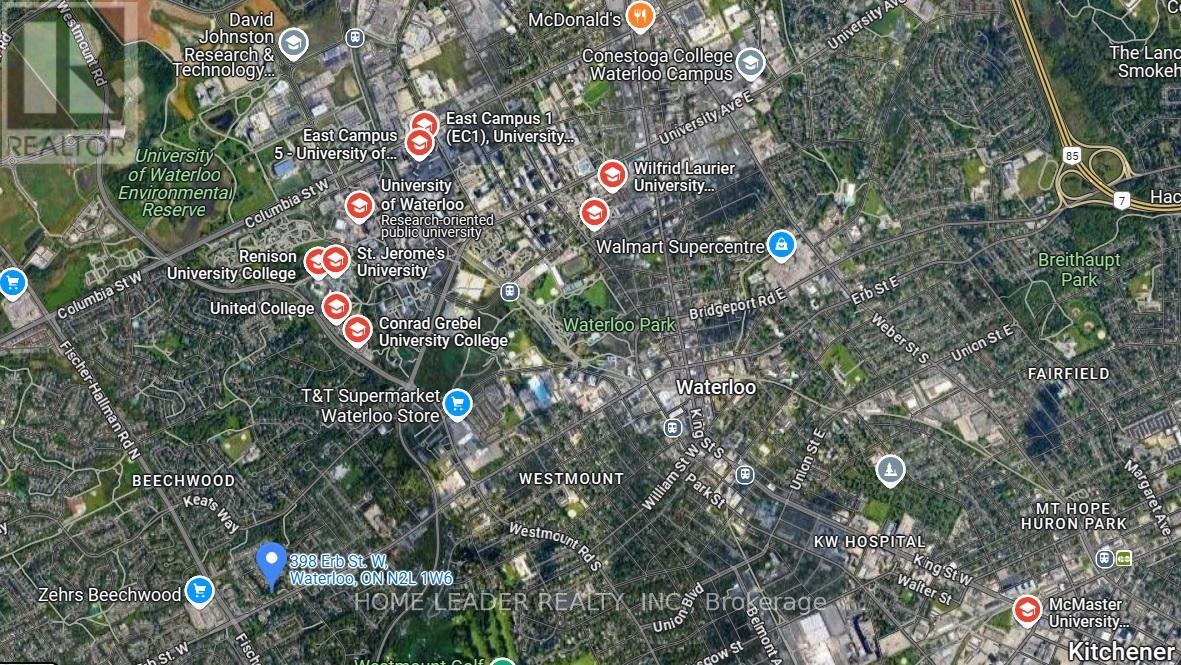Screen dimensions: 1181x665
Task: Click the Walmart Supercentre shopping pin
Action: [781, 245]
